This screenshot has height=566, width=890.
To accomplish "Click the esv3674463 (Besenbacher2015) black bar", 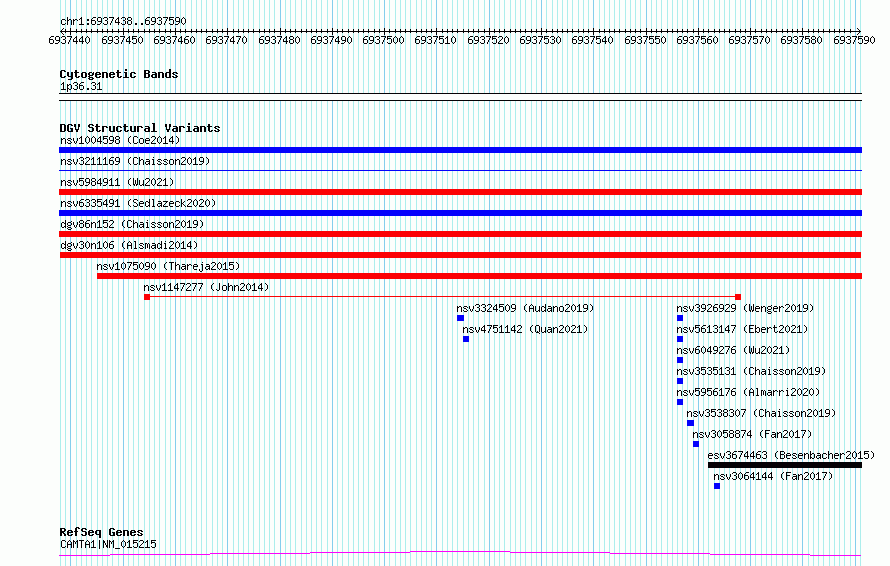I will pos(785,465).
